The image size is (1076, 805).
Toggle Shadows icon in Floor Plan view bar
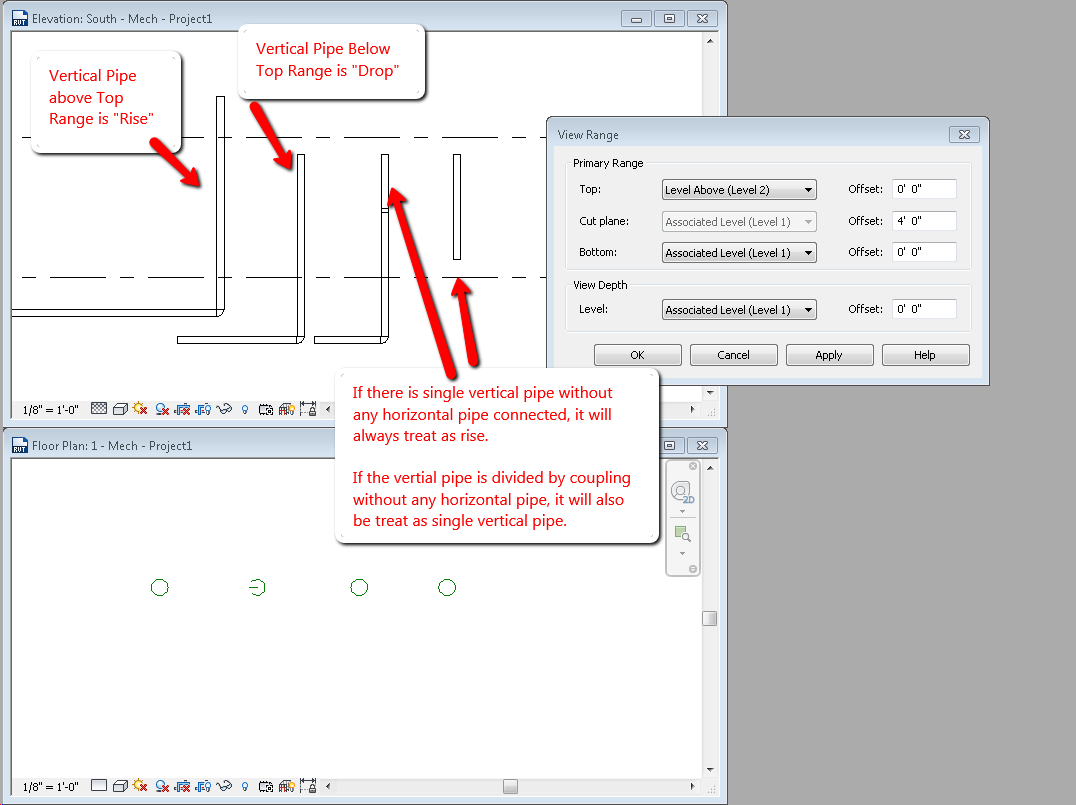pos(162,786)
